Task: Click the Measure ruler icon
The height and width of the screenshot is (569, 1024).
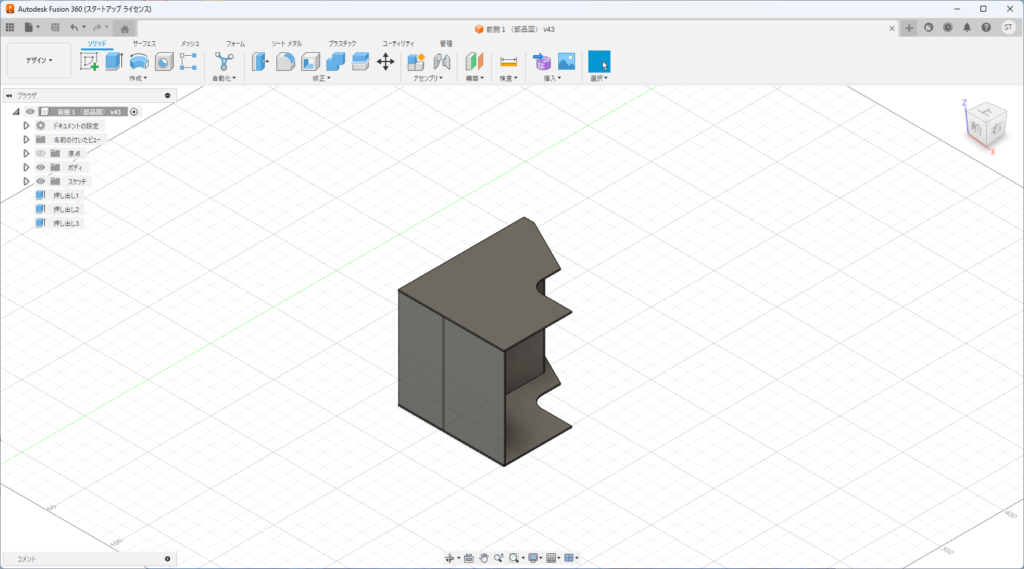Action: (508, 61)
